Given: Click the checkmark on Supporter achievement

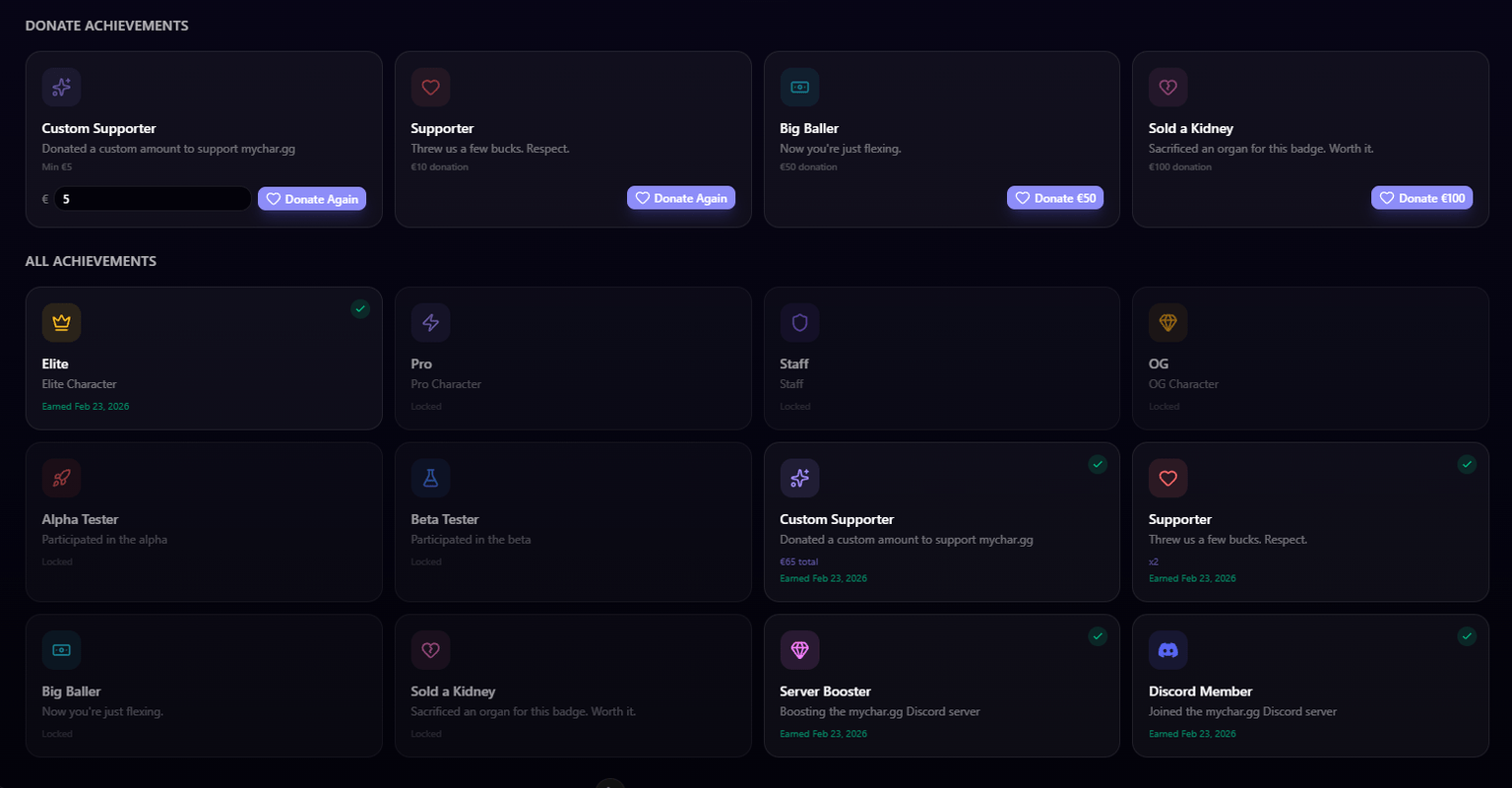Looking at the screenshot, I should coord(1467,464).
